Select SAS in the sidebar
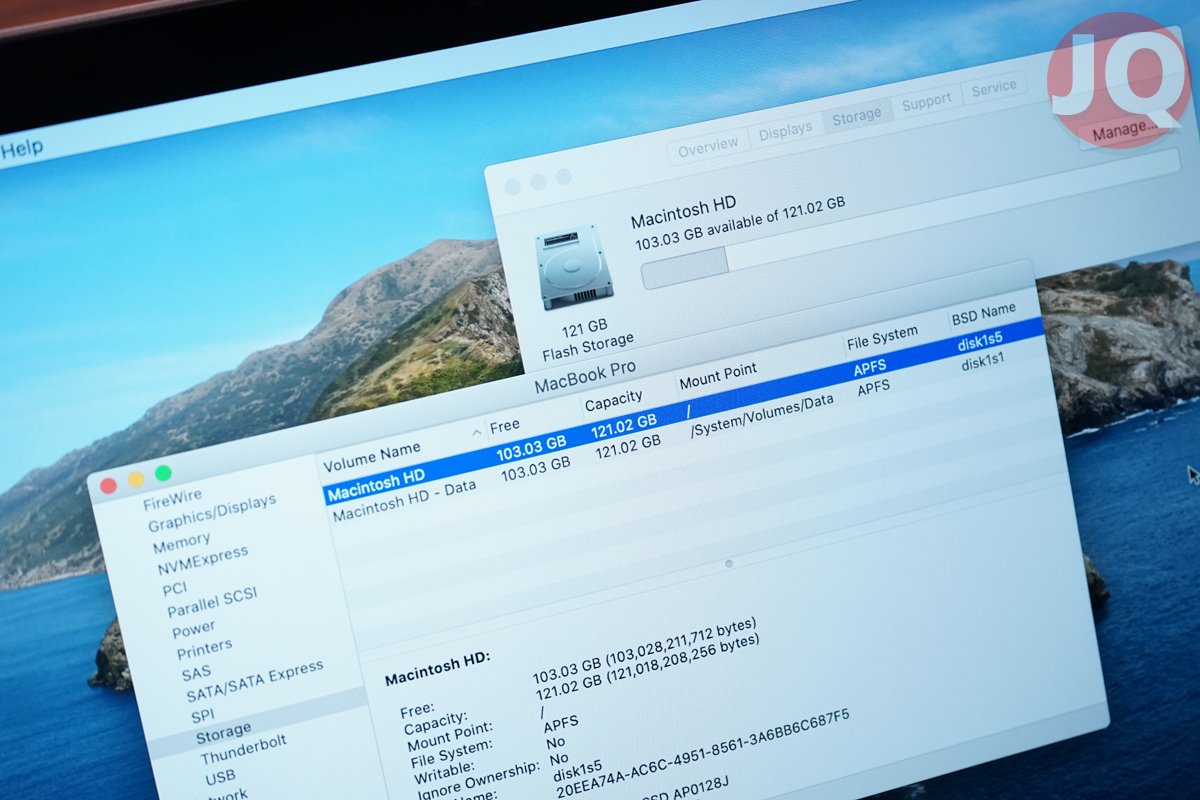Viewport: 1200px width, 800px height. (196, 673)
